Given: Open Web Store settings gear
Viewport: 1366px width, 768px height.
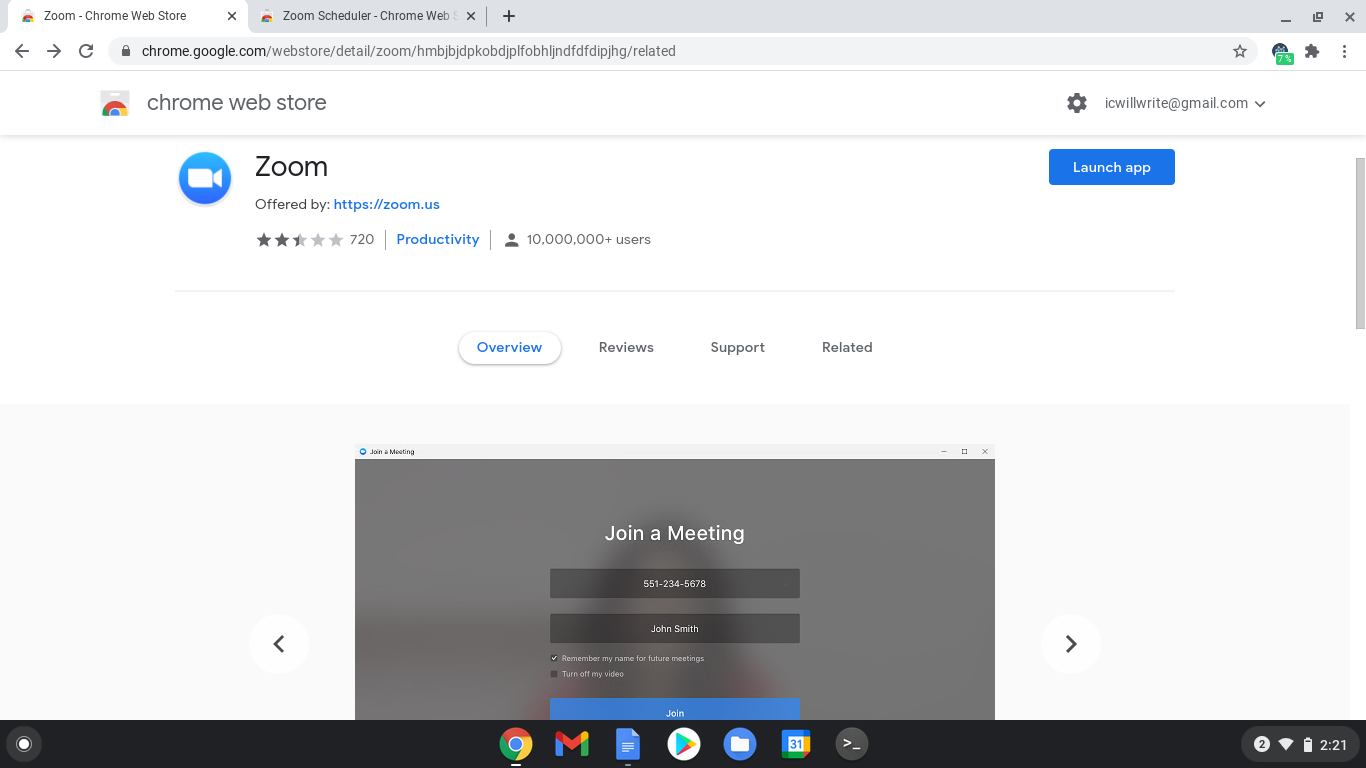Looking at the screenshot, I should (x=1077, y=103).
